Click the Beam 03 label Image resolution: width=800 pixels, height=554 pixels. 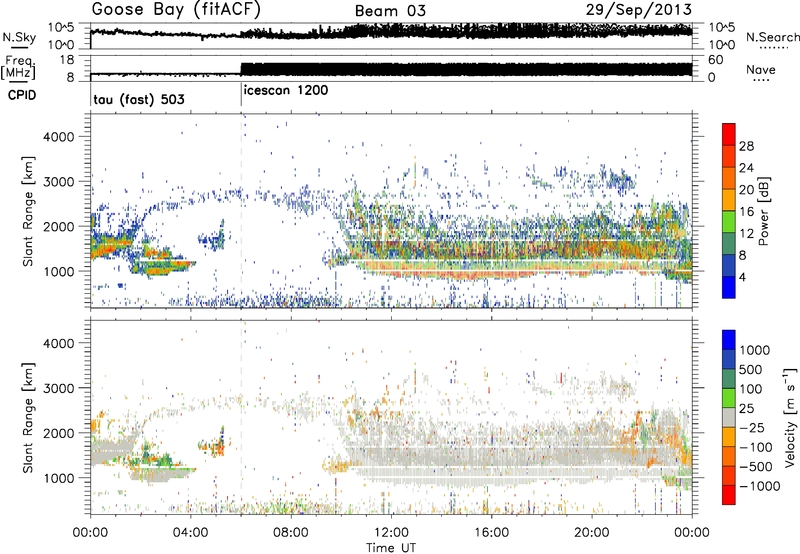(x=390, y=11)
